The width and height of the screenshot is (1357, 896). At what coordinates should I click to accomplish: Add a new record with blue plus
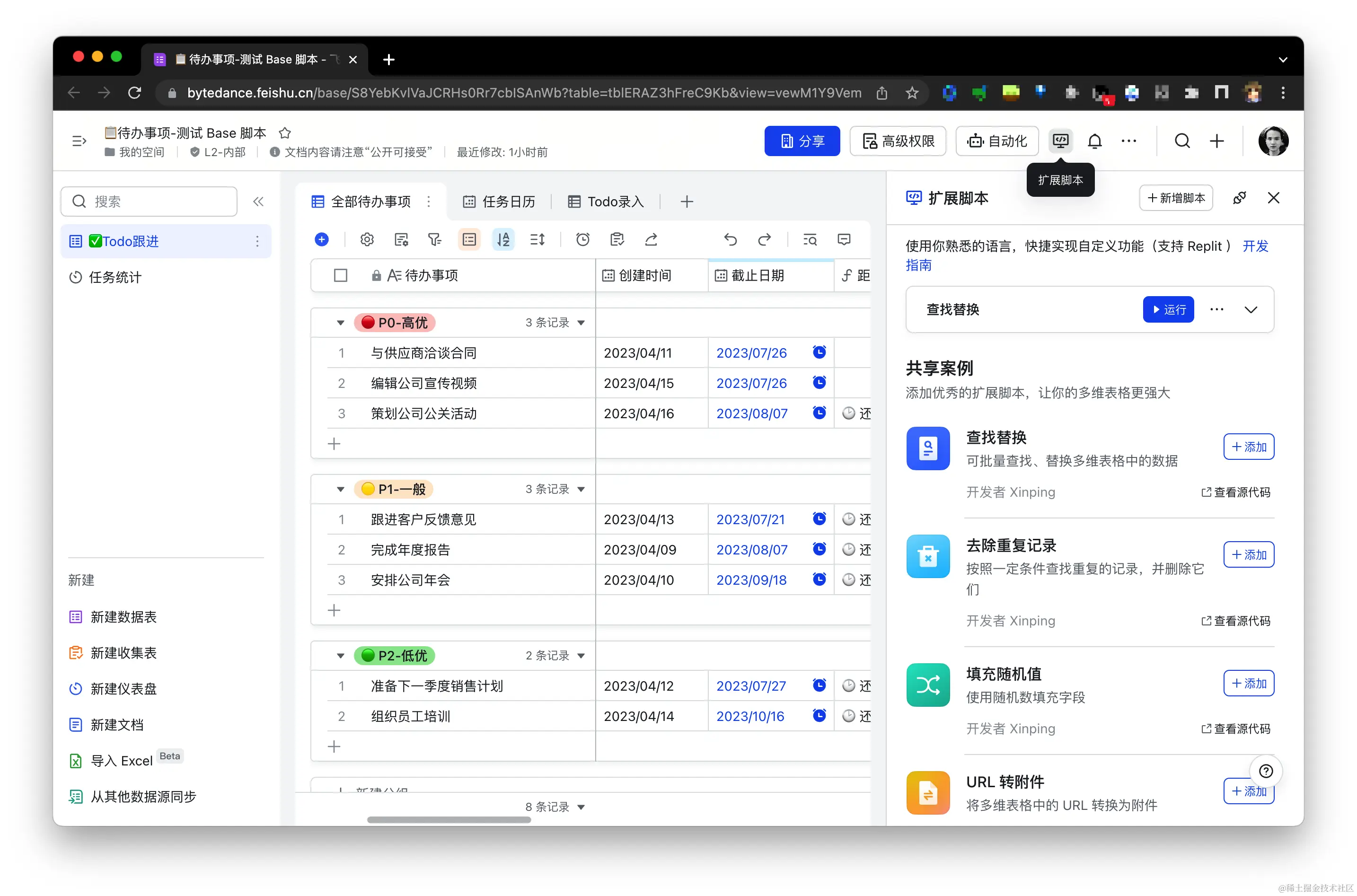pyautogui.click(x=322, y=239)
